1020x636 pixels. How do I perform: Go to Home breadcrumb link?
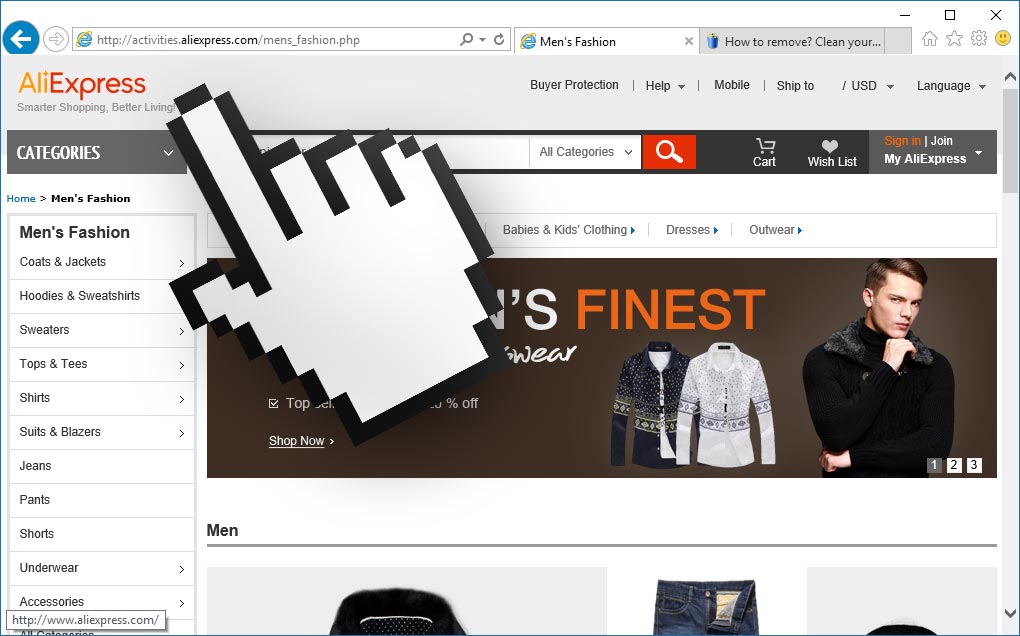(x=21, y=198)
